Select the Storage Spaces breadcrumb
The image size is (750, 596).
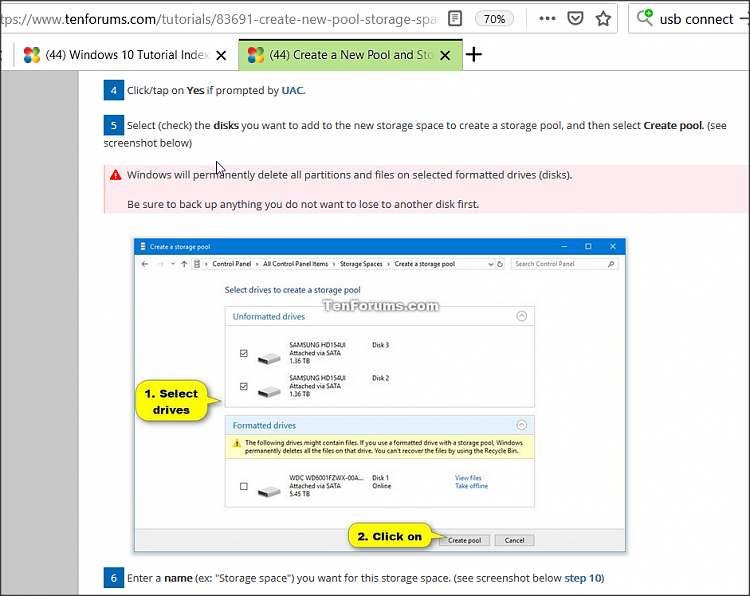pos(361,264)
